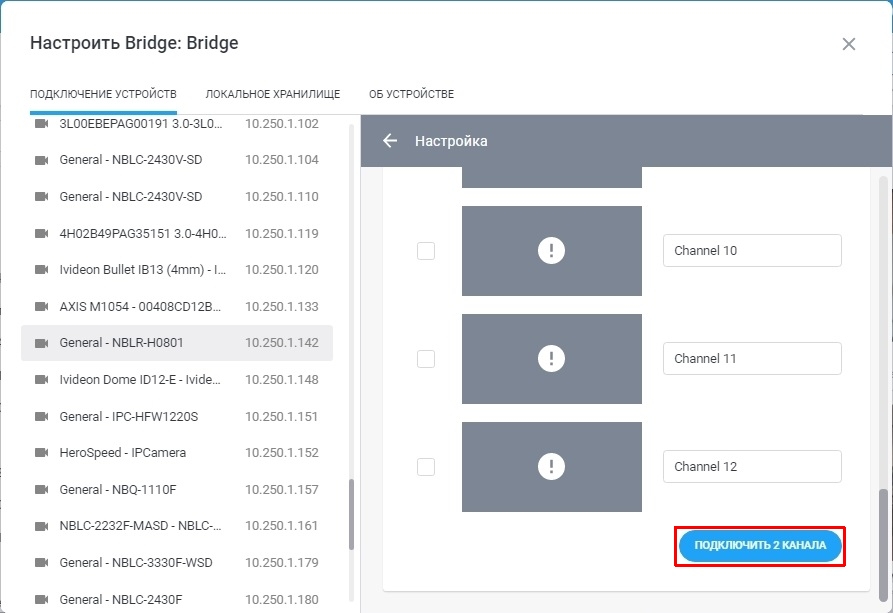Click the device list scrollbar thumb
Viewport: 893px width, 613px height.
351,514
